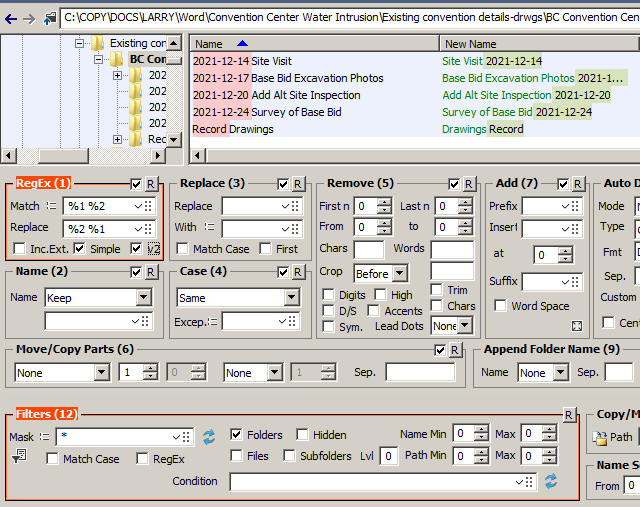Image resolution: width=640 pixels, height=507 pixels.
Task: Check the Digits removal checkbox
Action: coord(328,294)
